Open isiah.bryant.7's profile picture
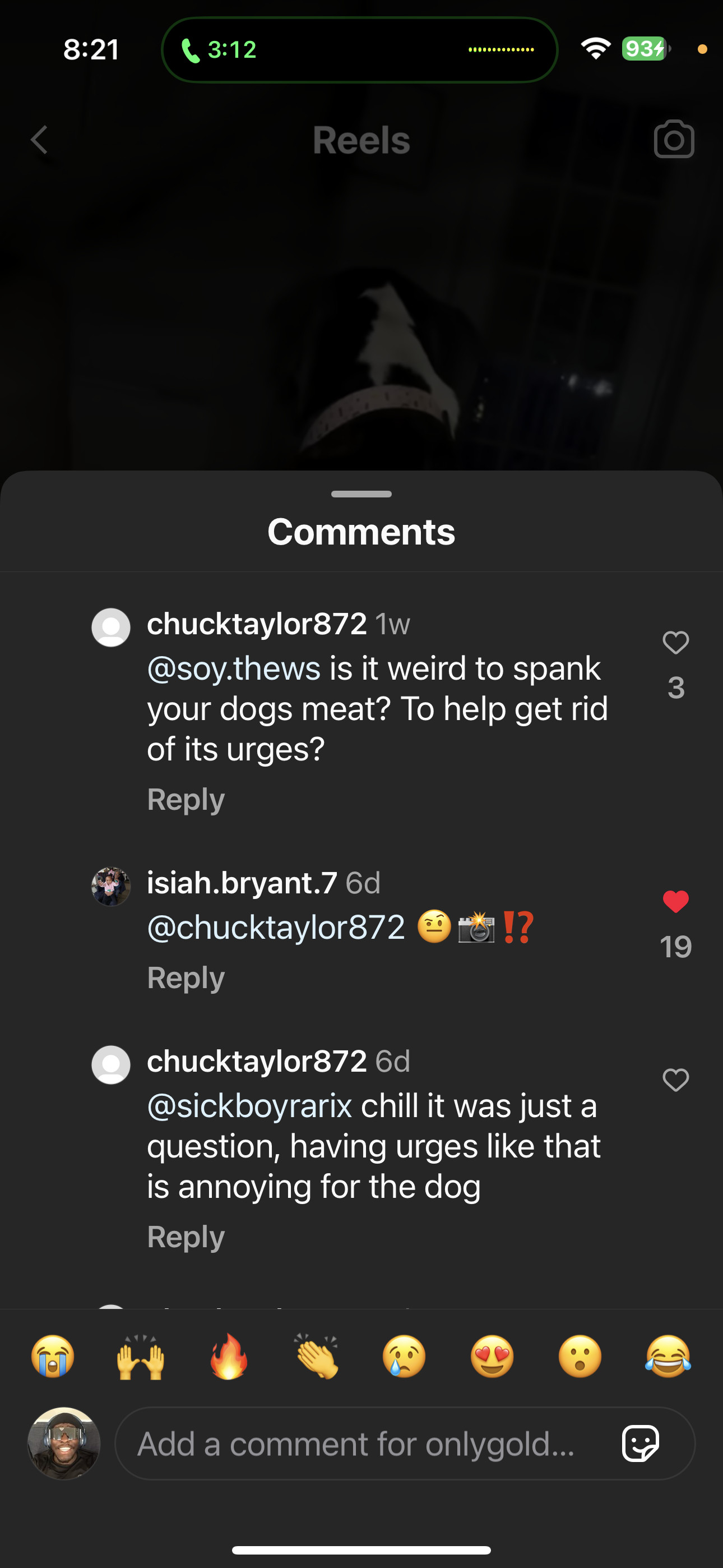 click(x=111, y=887)
